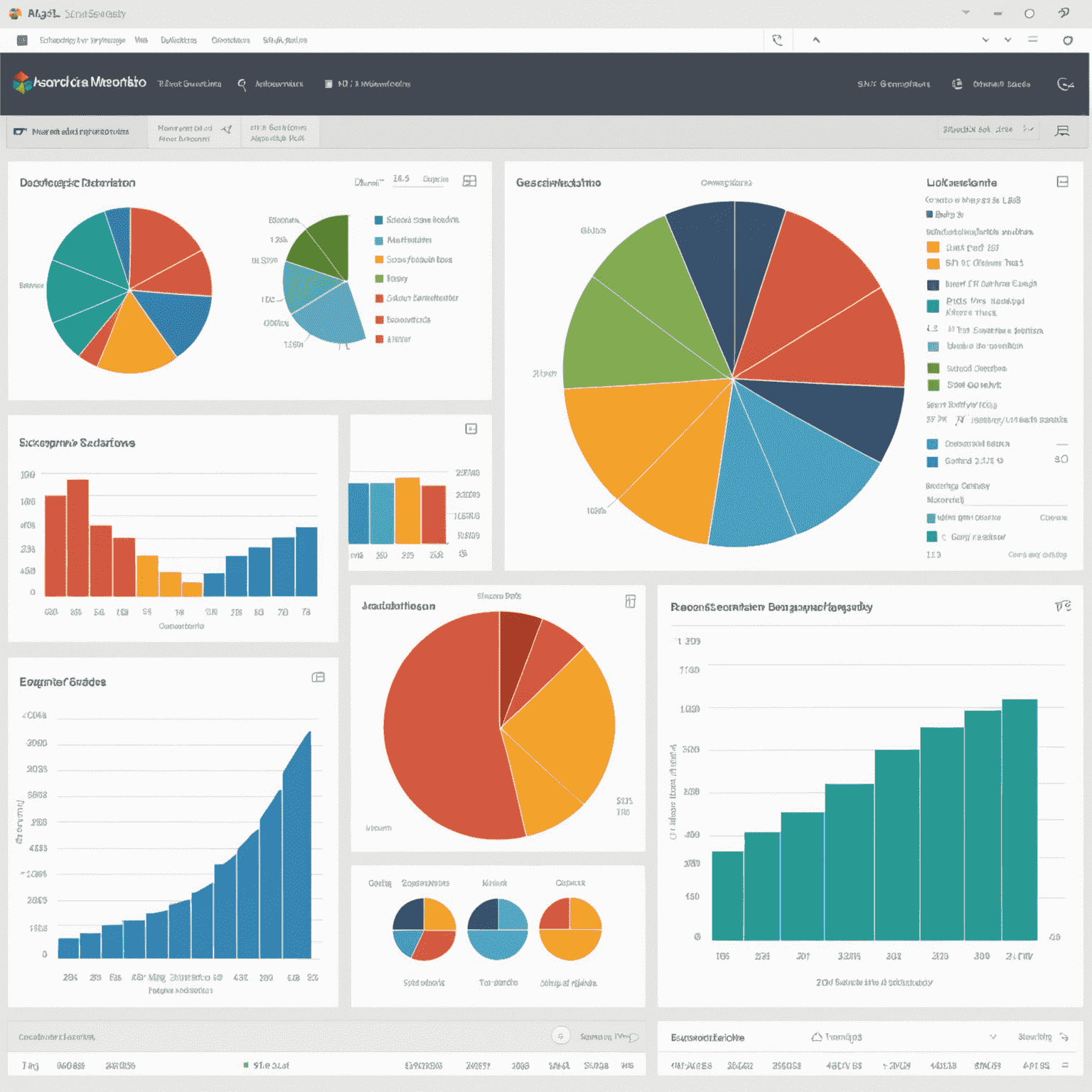Open the first menu after the square icon
Viewport: 1092px width, 1092px height.
pyautogui.click(x=82, y=41)
